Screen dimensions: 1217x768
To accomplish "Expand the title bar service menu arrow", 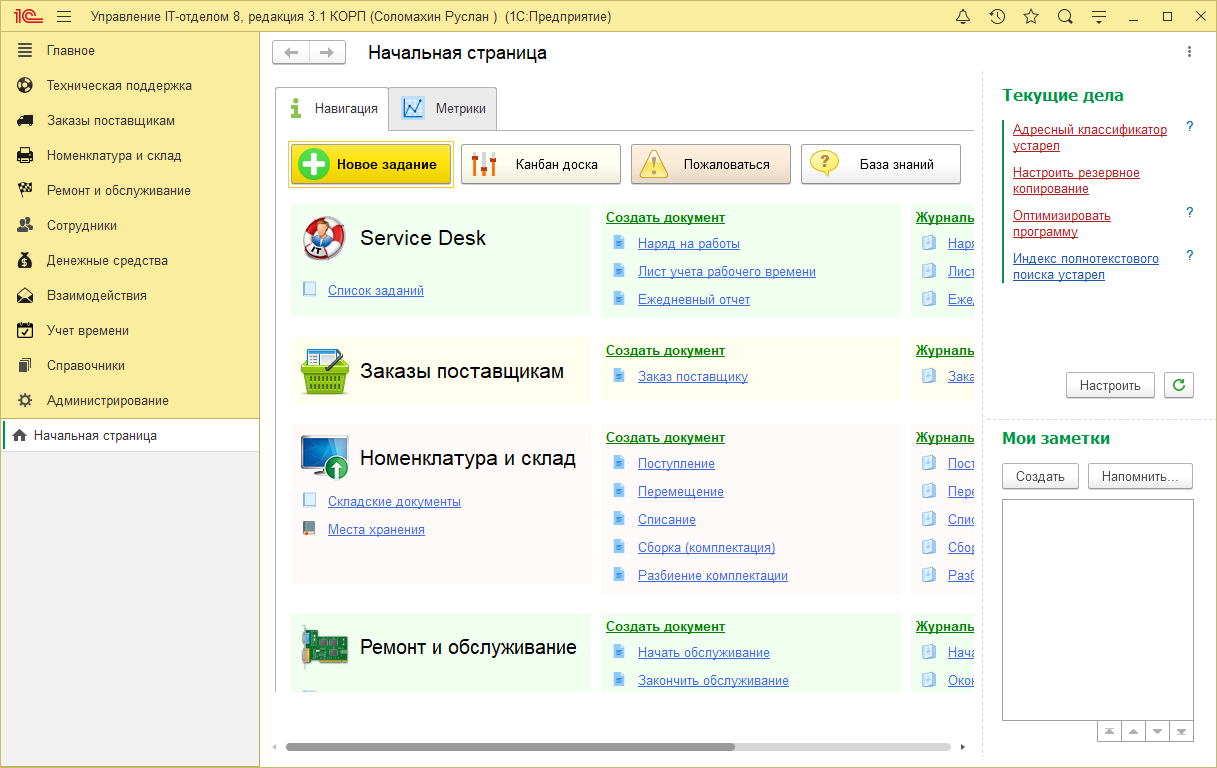I will pyautogui.click(x=1099, y=17).
